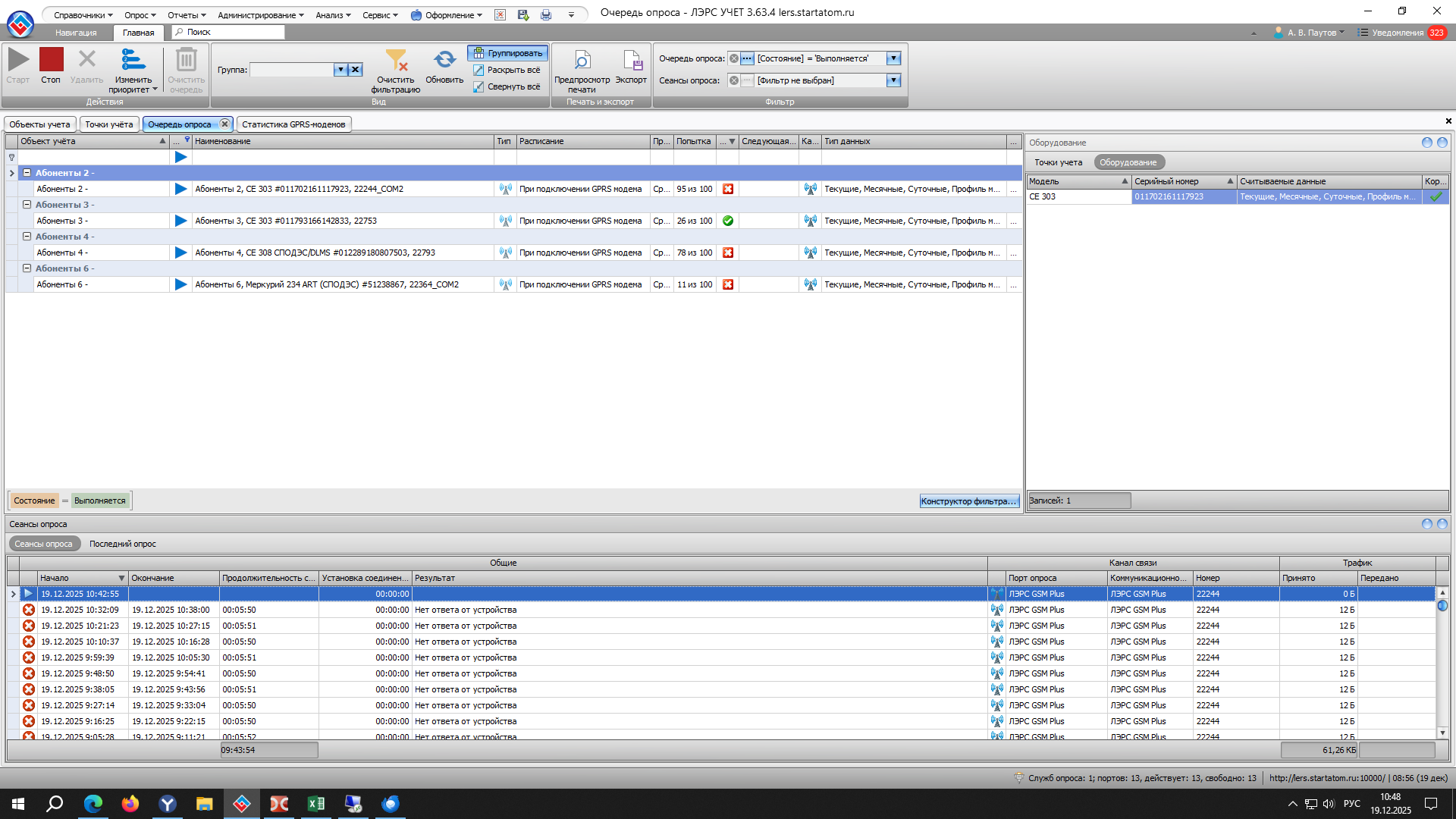
Task: Click Очистить фильтрацию funnel icon
Action: click(x=395, y=60)
